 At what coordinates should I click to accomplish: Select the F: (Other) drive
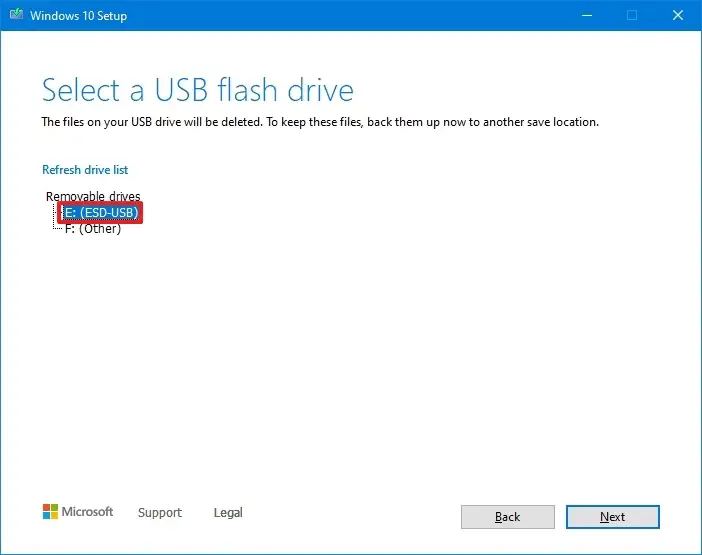pyautogui.click(x=93, y=229)
